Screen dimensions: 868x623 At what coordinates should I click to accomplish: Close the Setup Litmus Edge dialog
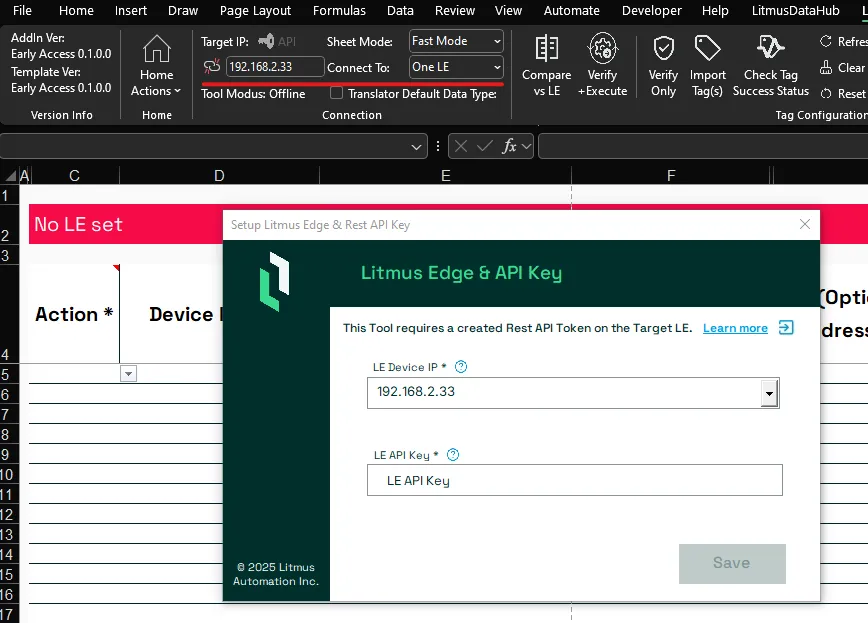(x=805, y=224)
